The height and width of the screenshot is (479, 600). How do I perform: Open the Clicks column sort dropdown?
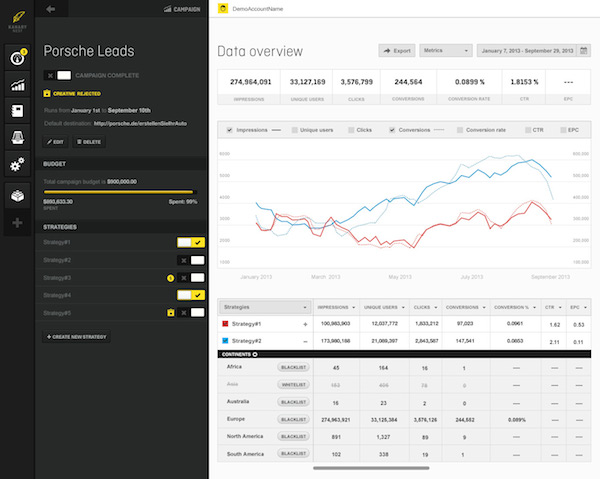pyautogui.click(x=435, y=308)
